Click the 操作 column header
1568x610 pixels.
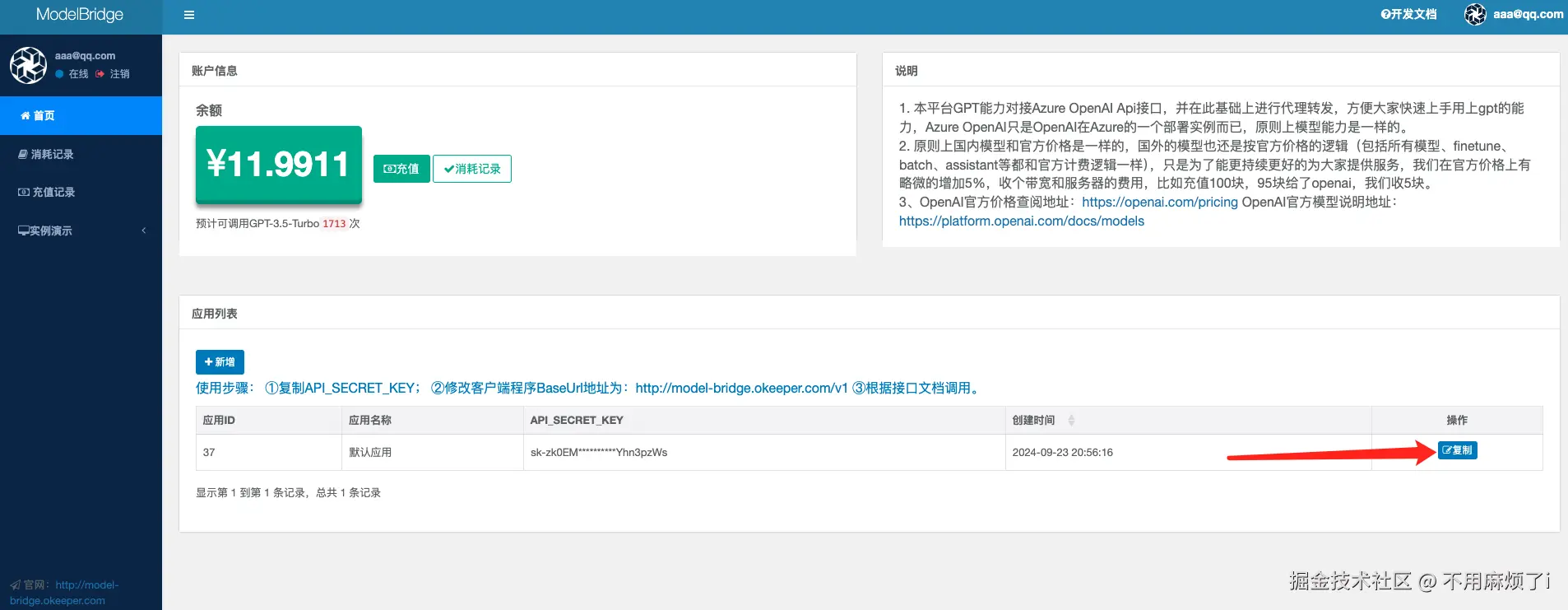point(1457,420)
